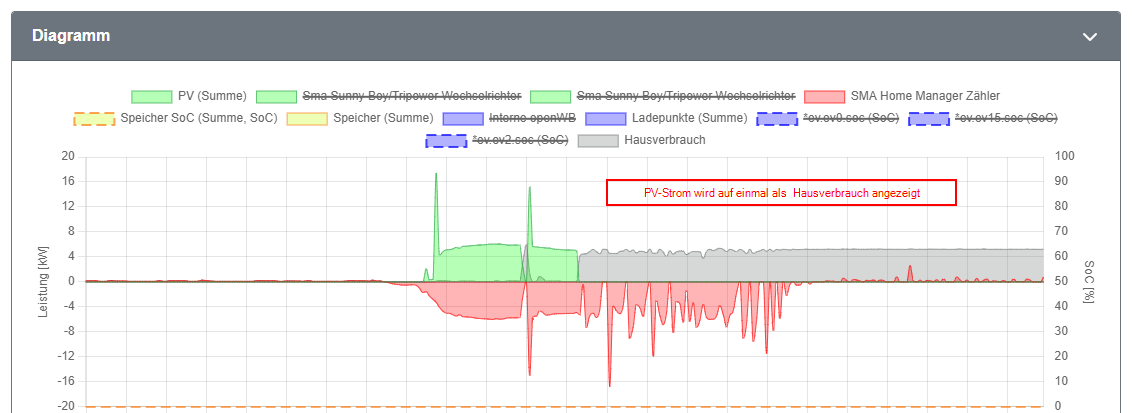Click the 100 tick on SoC axis
This screenshot has height=413, width=1132.
1064,156
